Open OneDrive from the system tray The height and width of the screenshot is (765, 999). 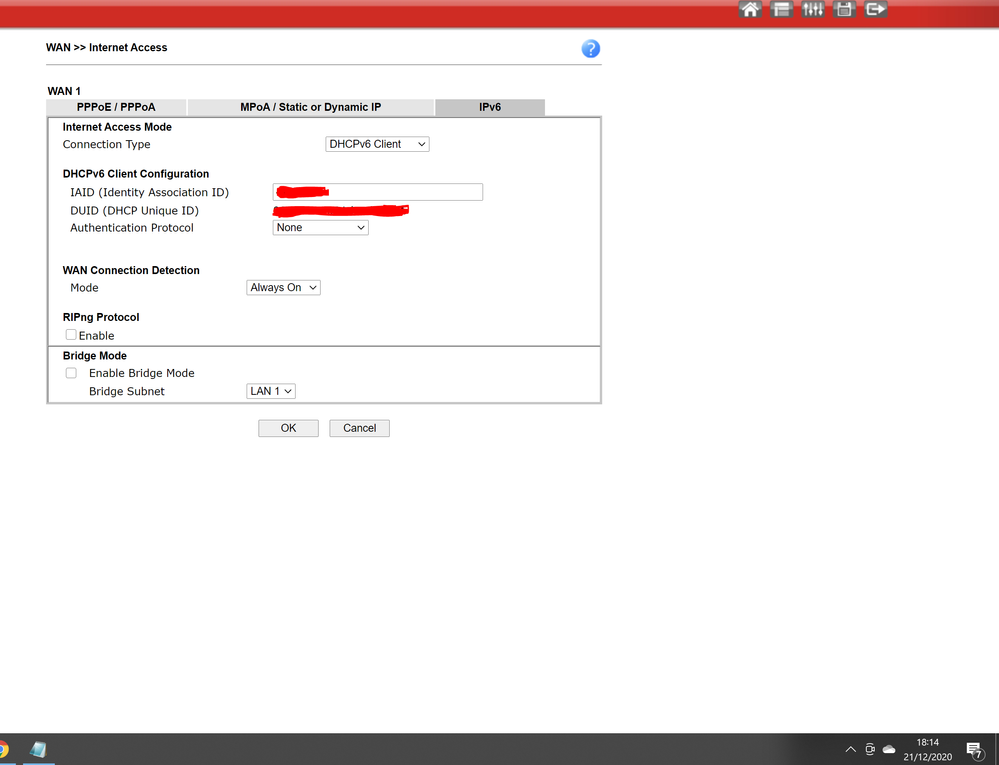888,749
